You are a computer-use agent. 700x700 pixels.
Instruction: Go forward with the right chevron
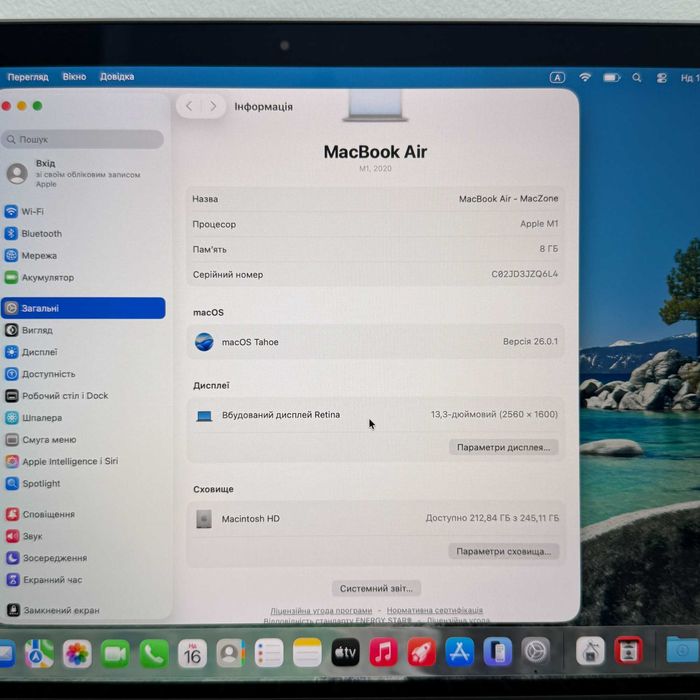(213, 106)
